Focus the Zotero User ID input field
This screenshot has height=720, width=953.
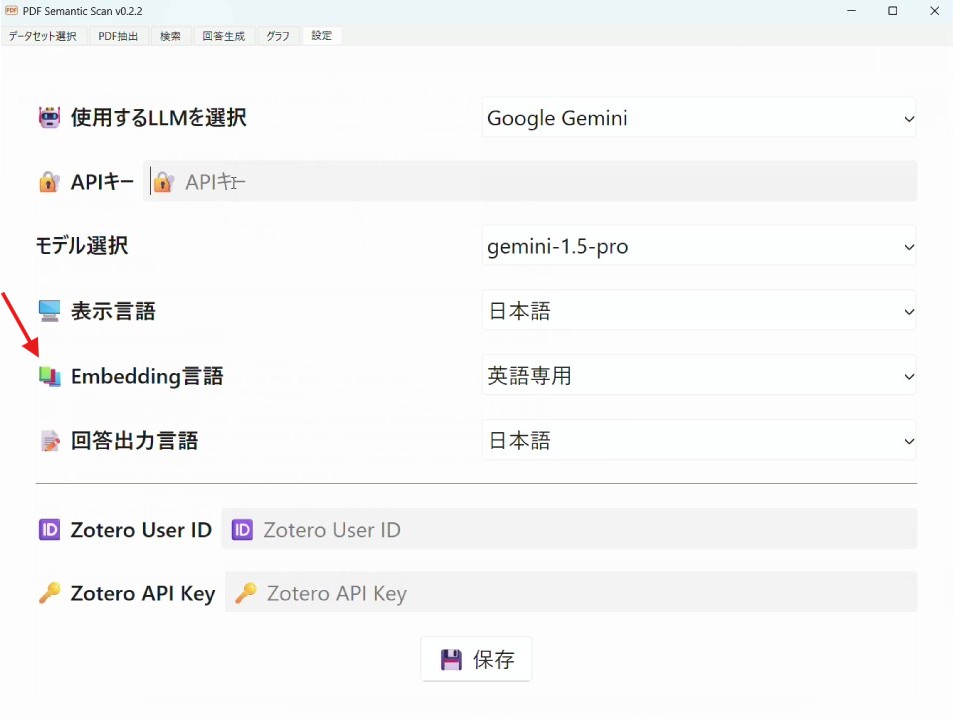569,529
